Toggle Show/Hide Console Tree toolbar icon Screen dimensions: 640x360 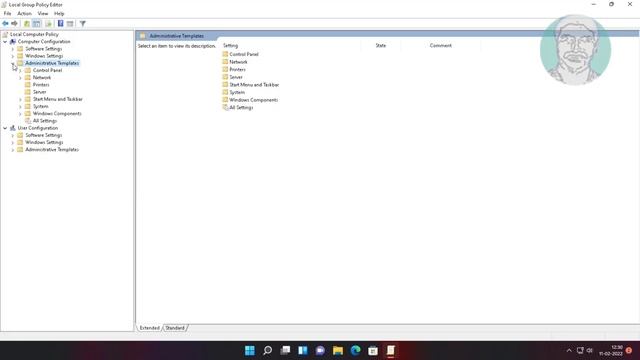pyautogui.click(x=36, y=24)
